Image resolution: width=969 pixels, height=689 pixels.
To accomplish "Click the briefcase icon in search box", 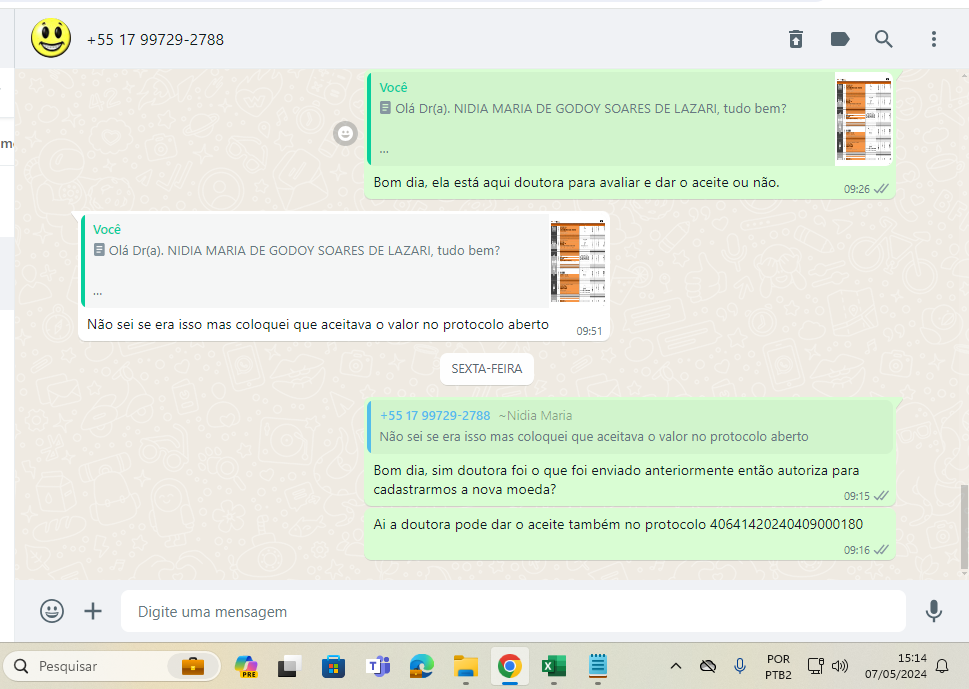I will tap(193, 666).
